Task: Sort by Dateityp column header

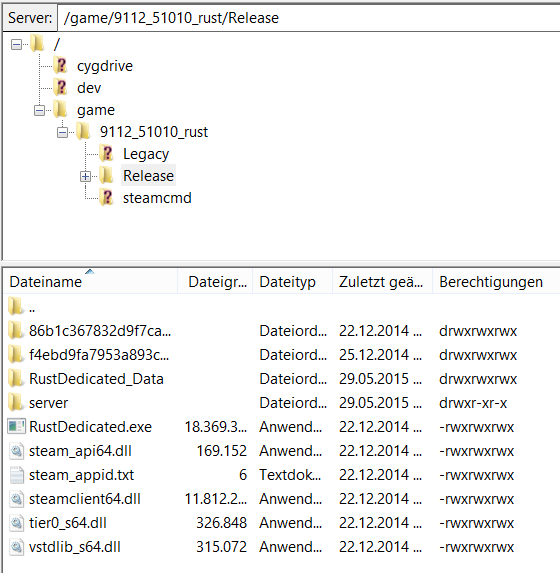Action: click(x=292, y=281)
